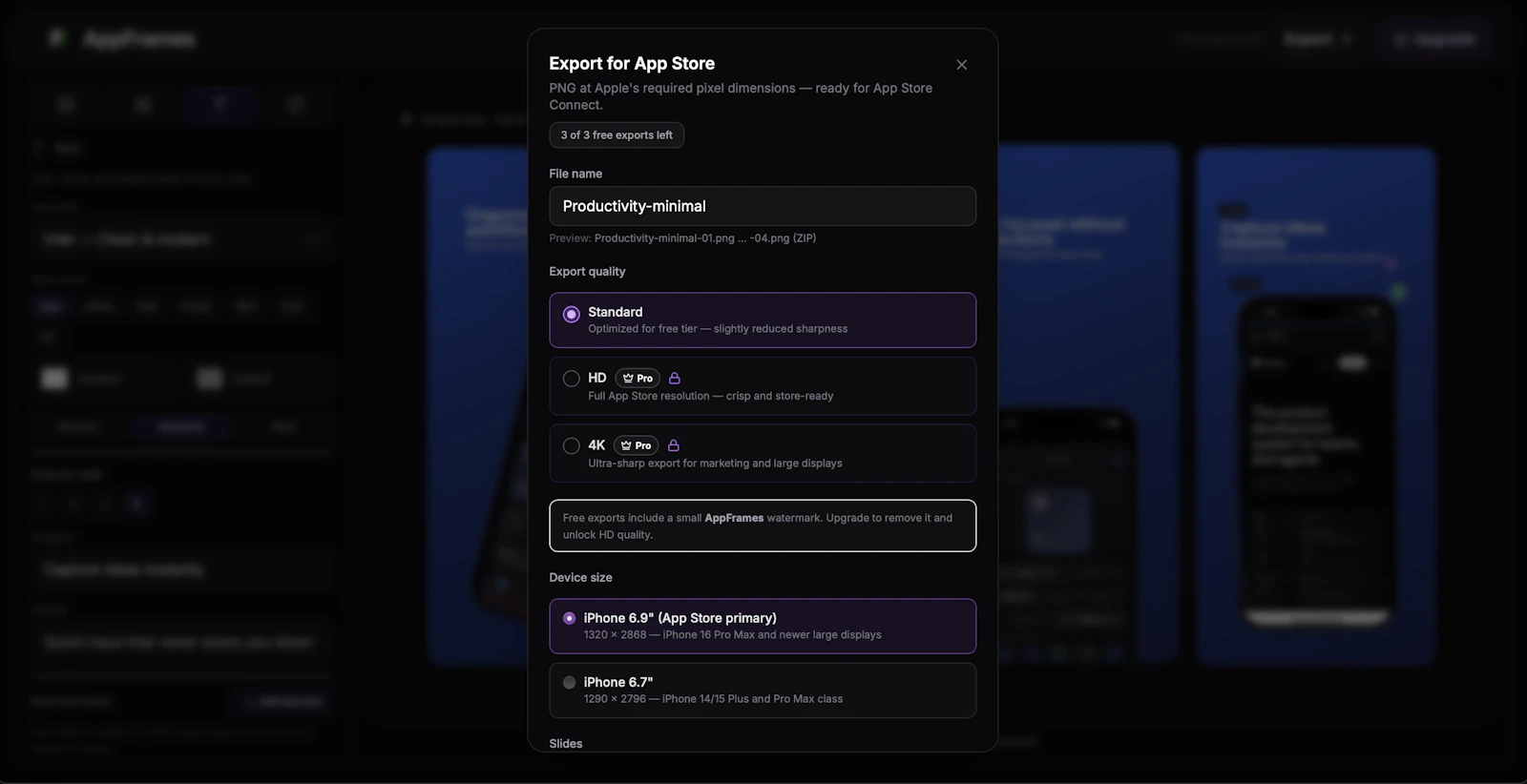Select the 4K export quality radio

click(571, 445)
